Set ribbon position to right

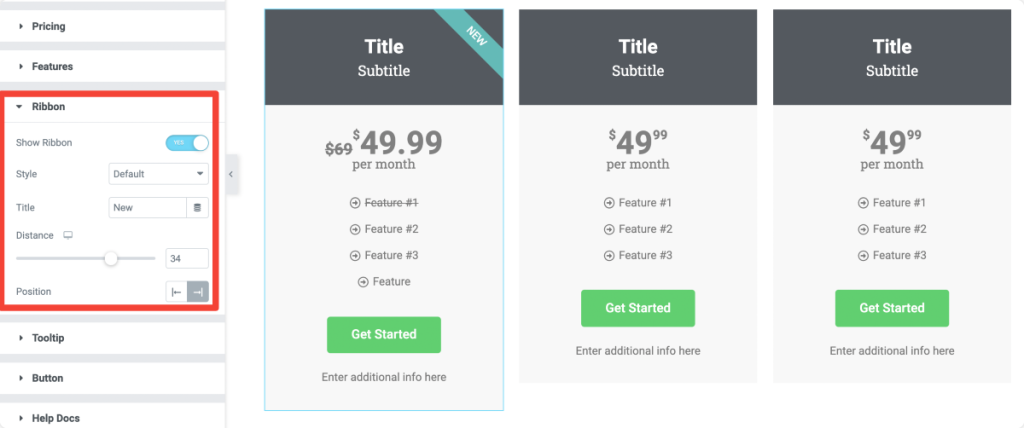pos(198,292)
